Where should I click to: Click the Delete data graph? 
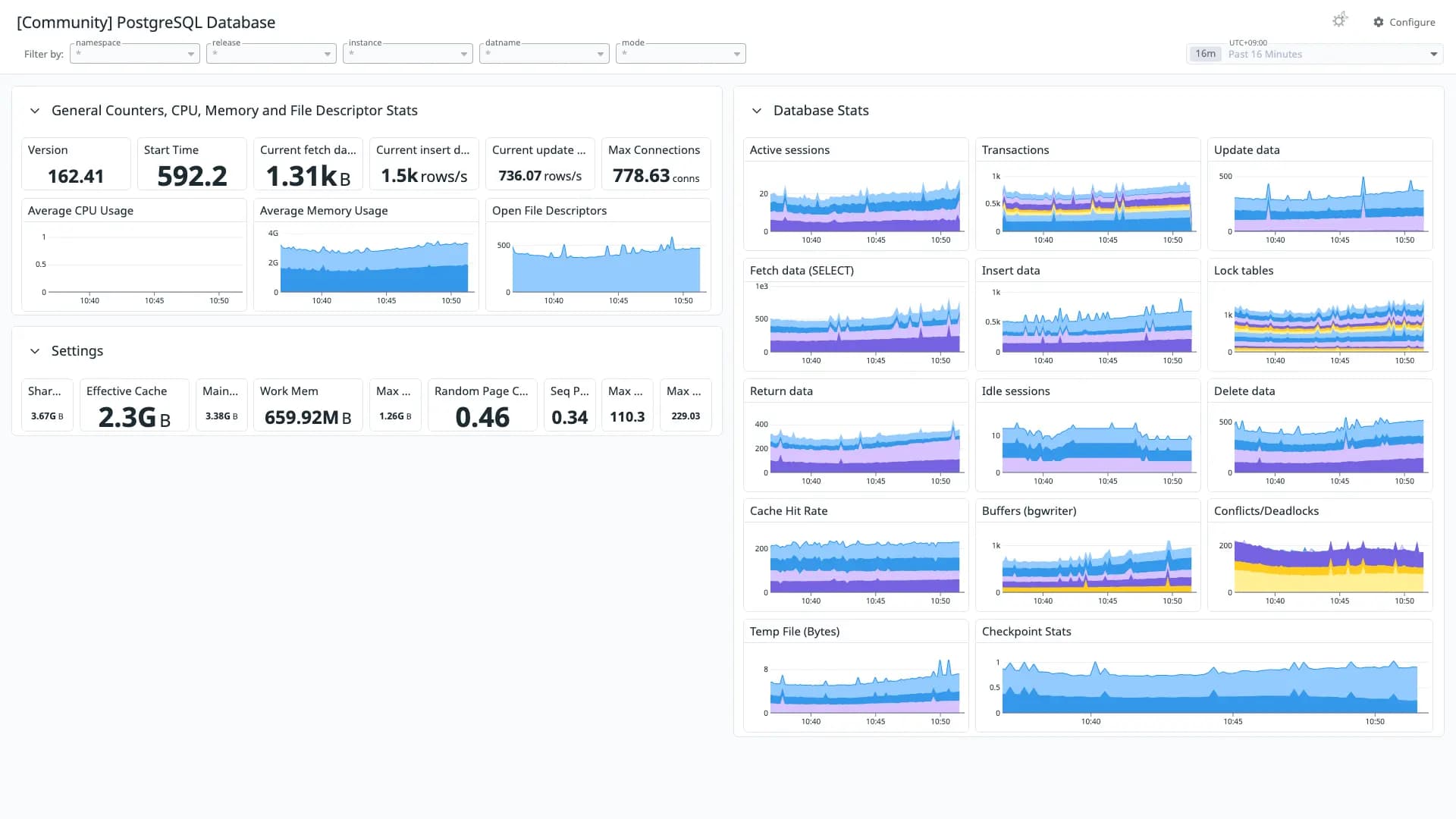click(x=1320, y=446)
